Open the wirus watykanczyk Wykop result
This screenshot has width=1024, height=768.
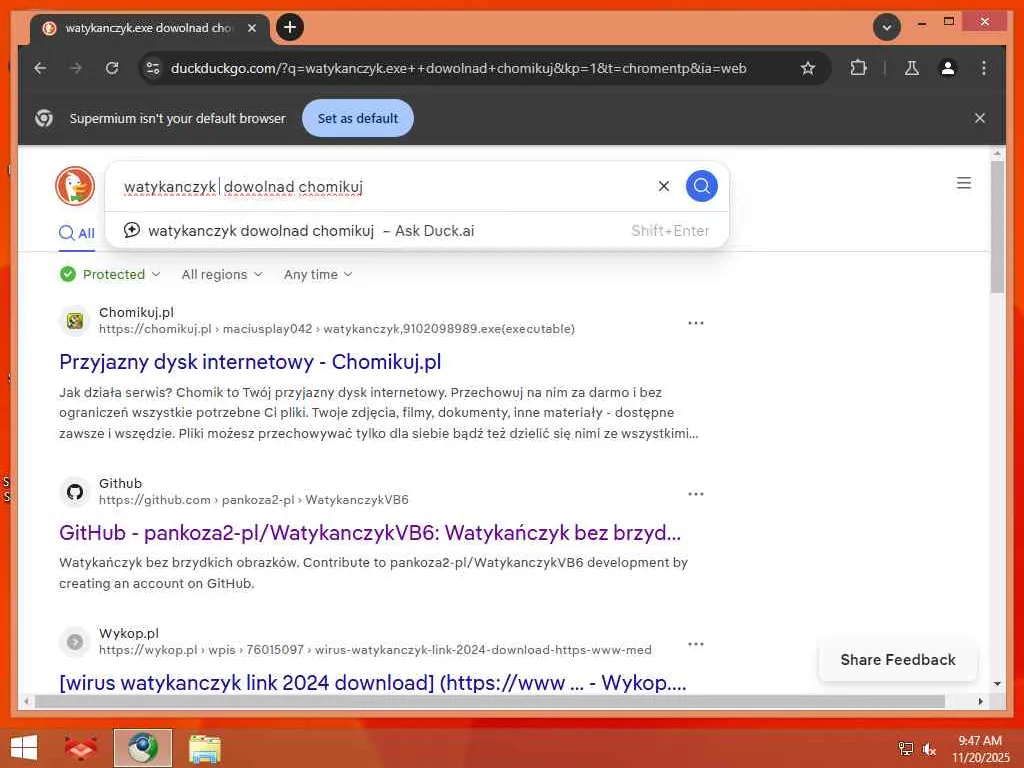(373, 683)
